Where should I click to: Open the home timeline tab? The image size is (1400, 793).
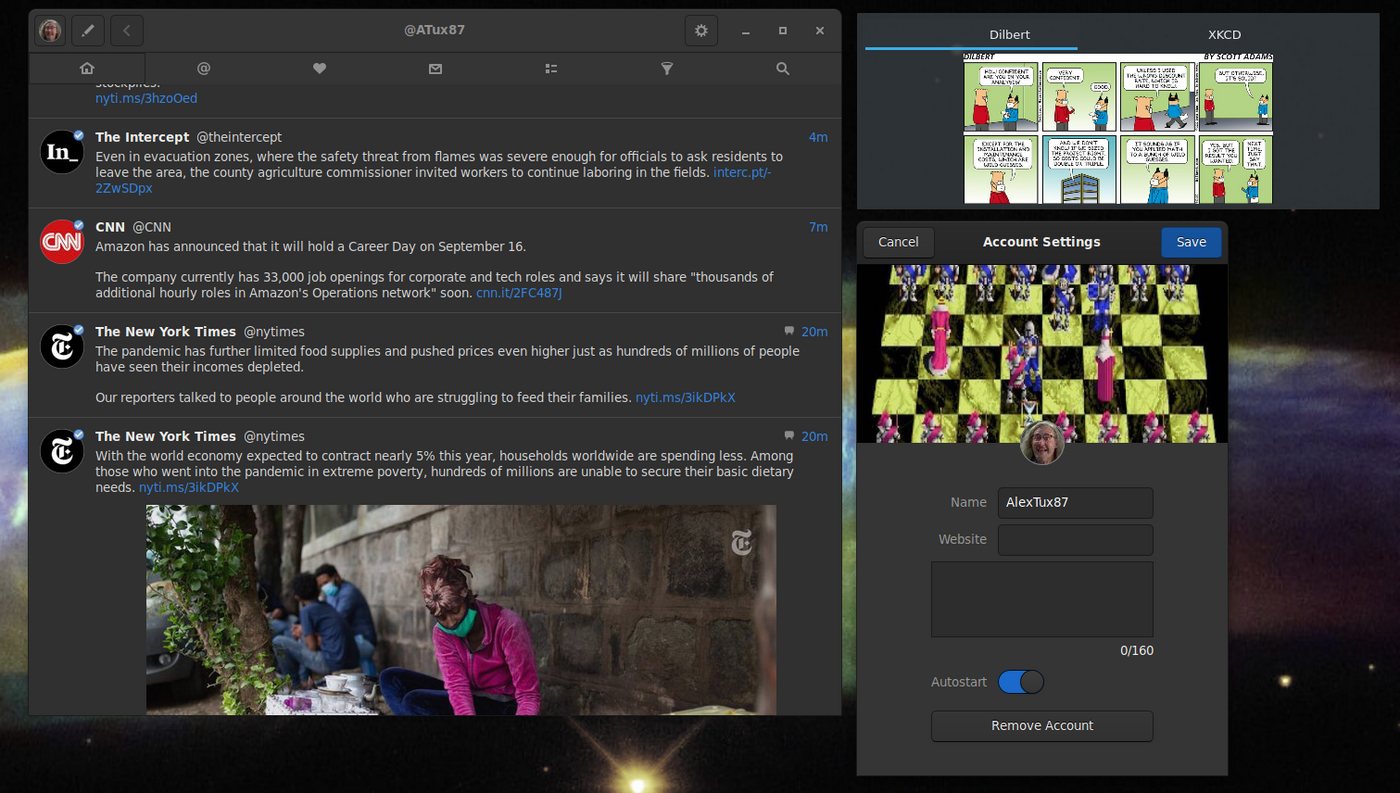point(87,69)
